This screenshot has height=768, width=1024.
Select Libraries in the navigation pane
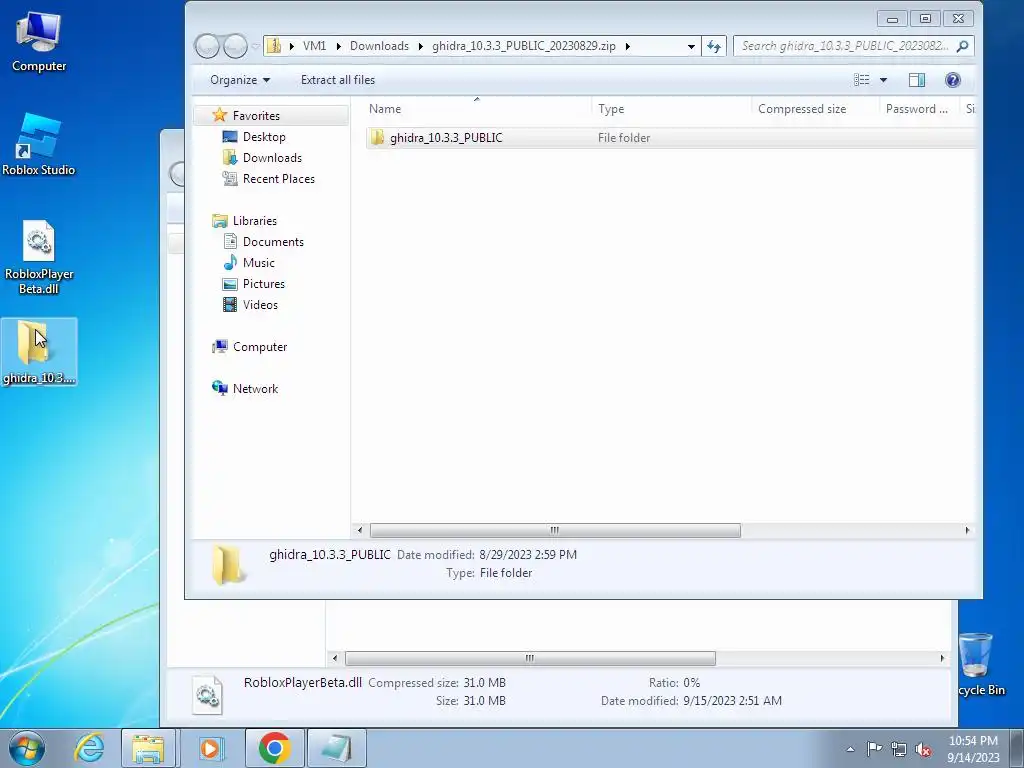[x=255, y=221]
